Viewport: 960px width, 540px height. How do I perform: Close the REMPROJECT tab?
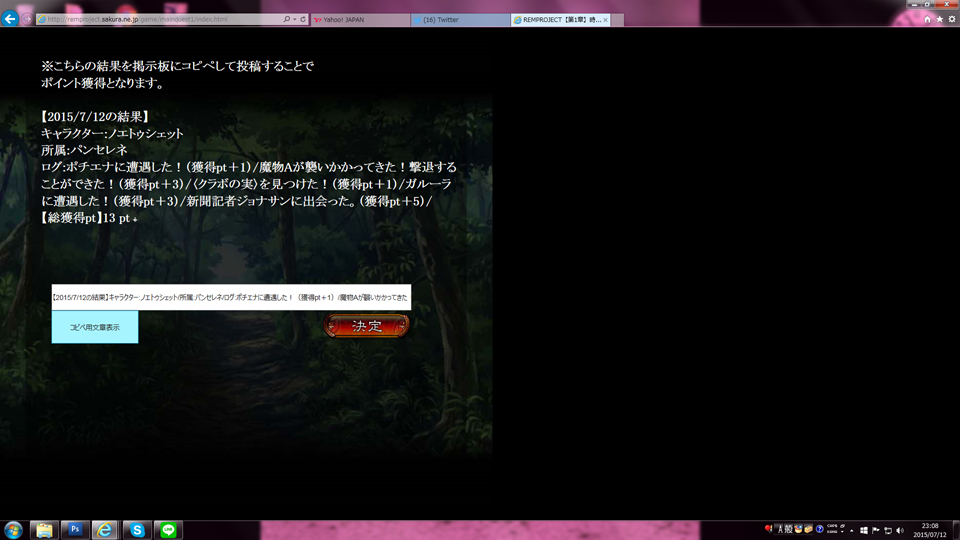pos(606,20)
